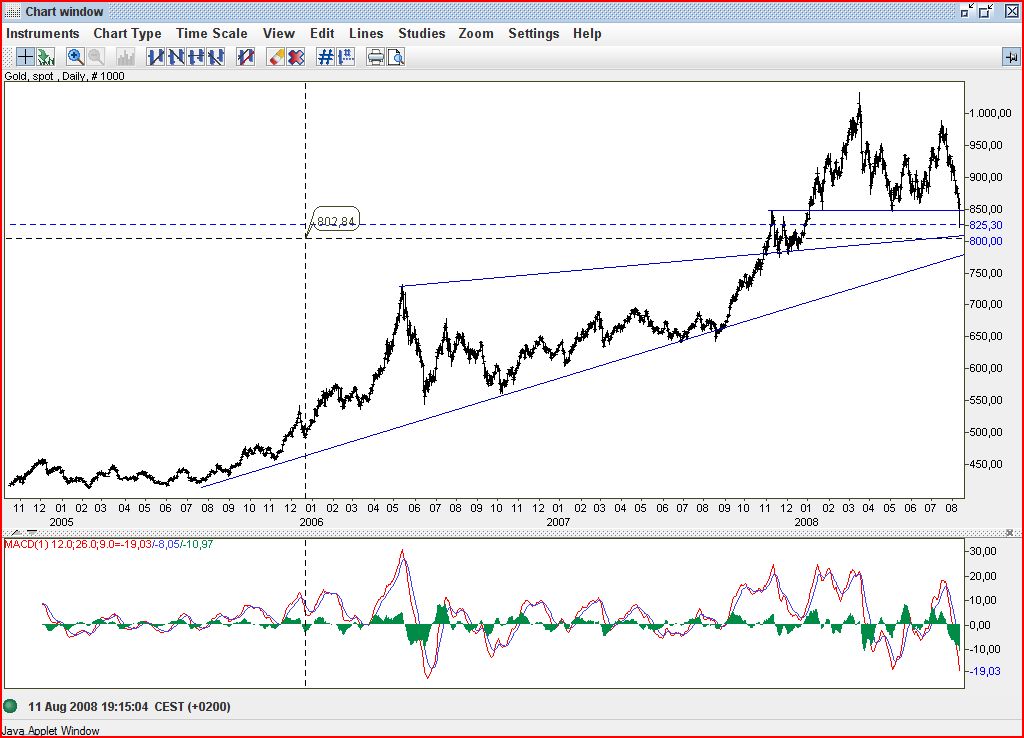Screen dimensions: 1024x738
Task: Click the green status indicator dot
Action: pos(10,706)
